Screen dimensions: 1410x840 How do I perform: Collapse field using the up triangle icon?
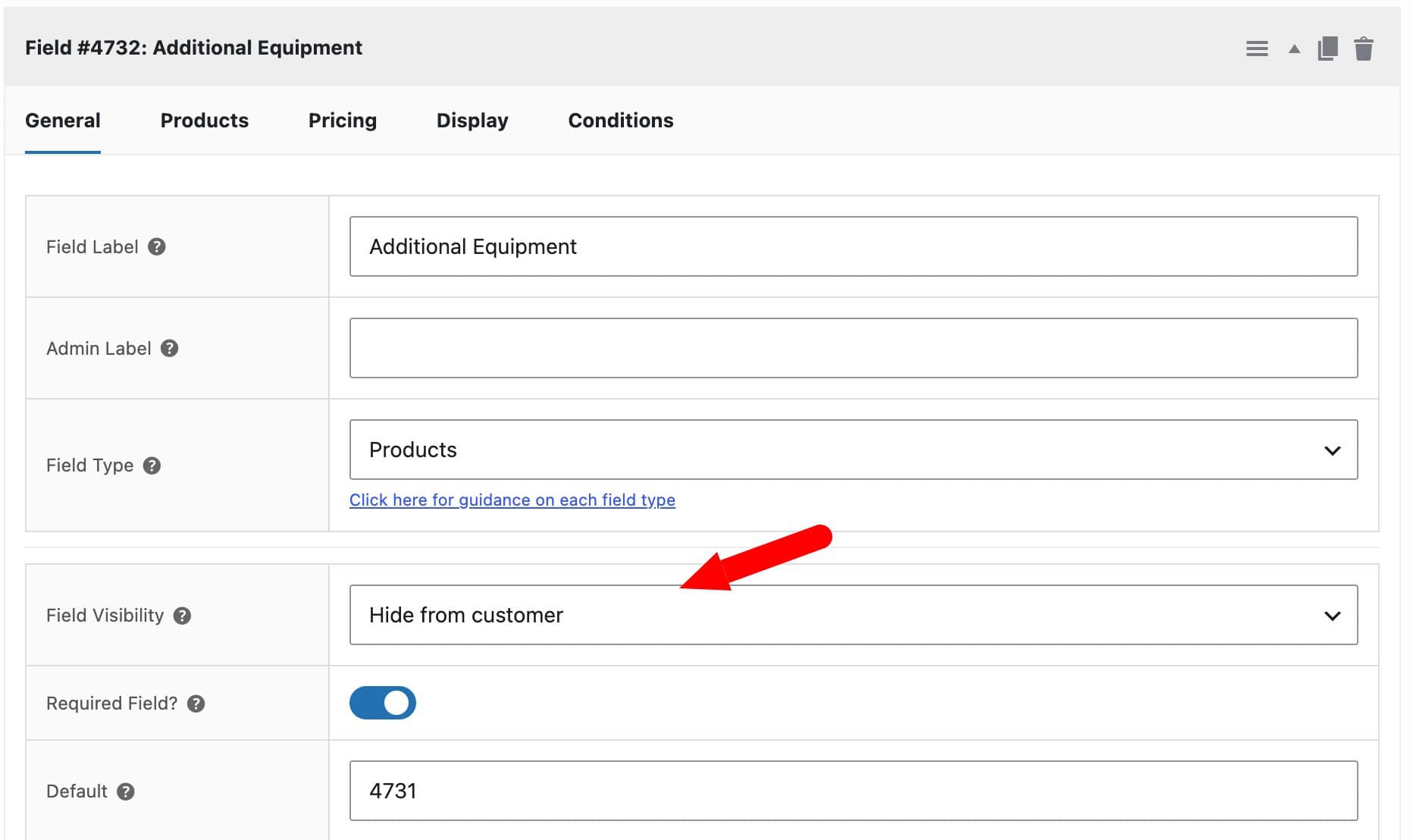(1295, 49)
